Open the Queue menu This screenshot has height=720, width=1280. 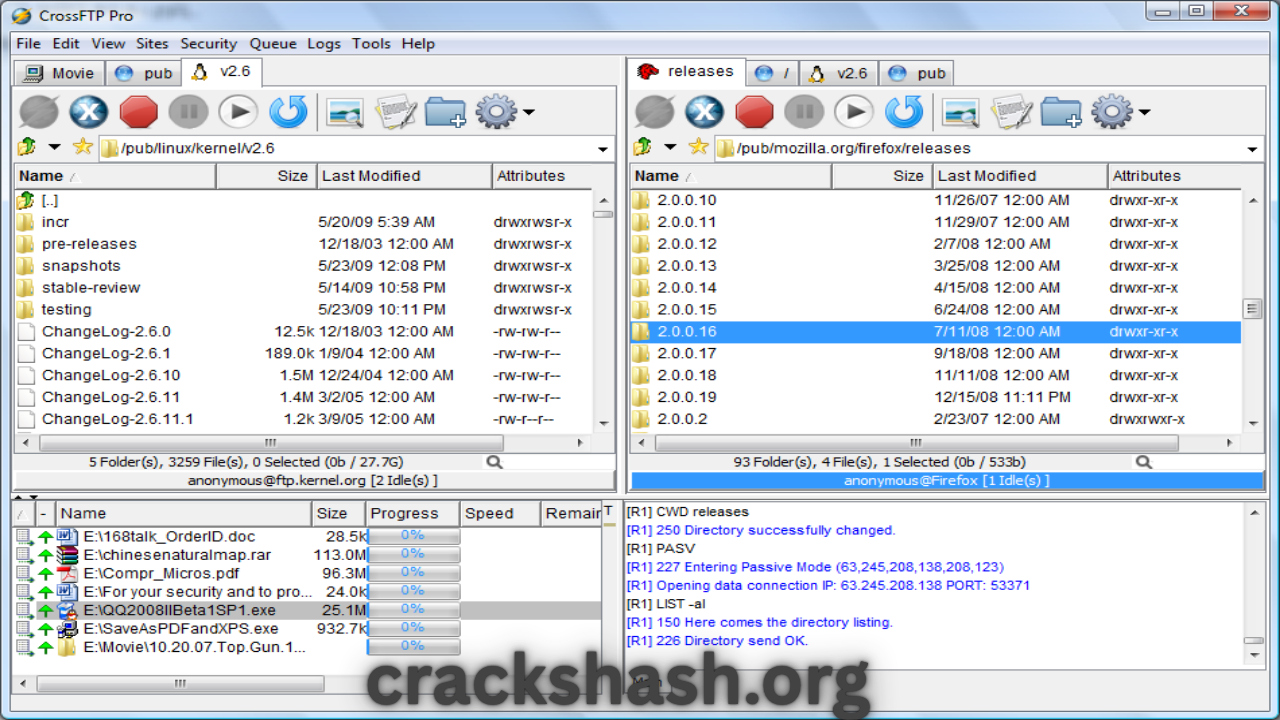pyautogui.click(x=273, y=43)
